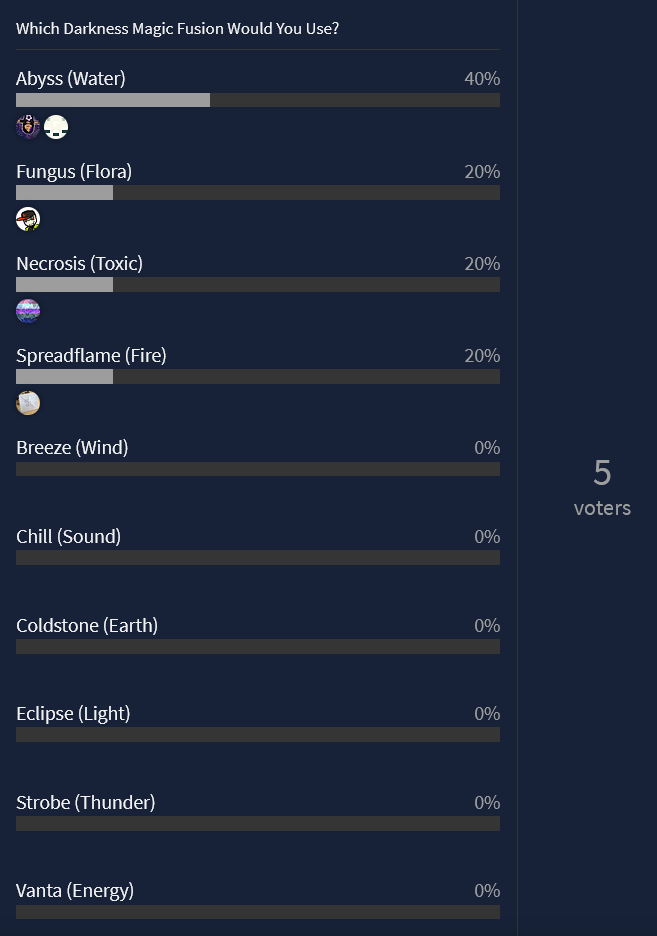
Task: Select the Coldstone (Earth) result bar
Action: coord(258,646)
